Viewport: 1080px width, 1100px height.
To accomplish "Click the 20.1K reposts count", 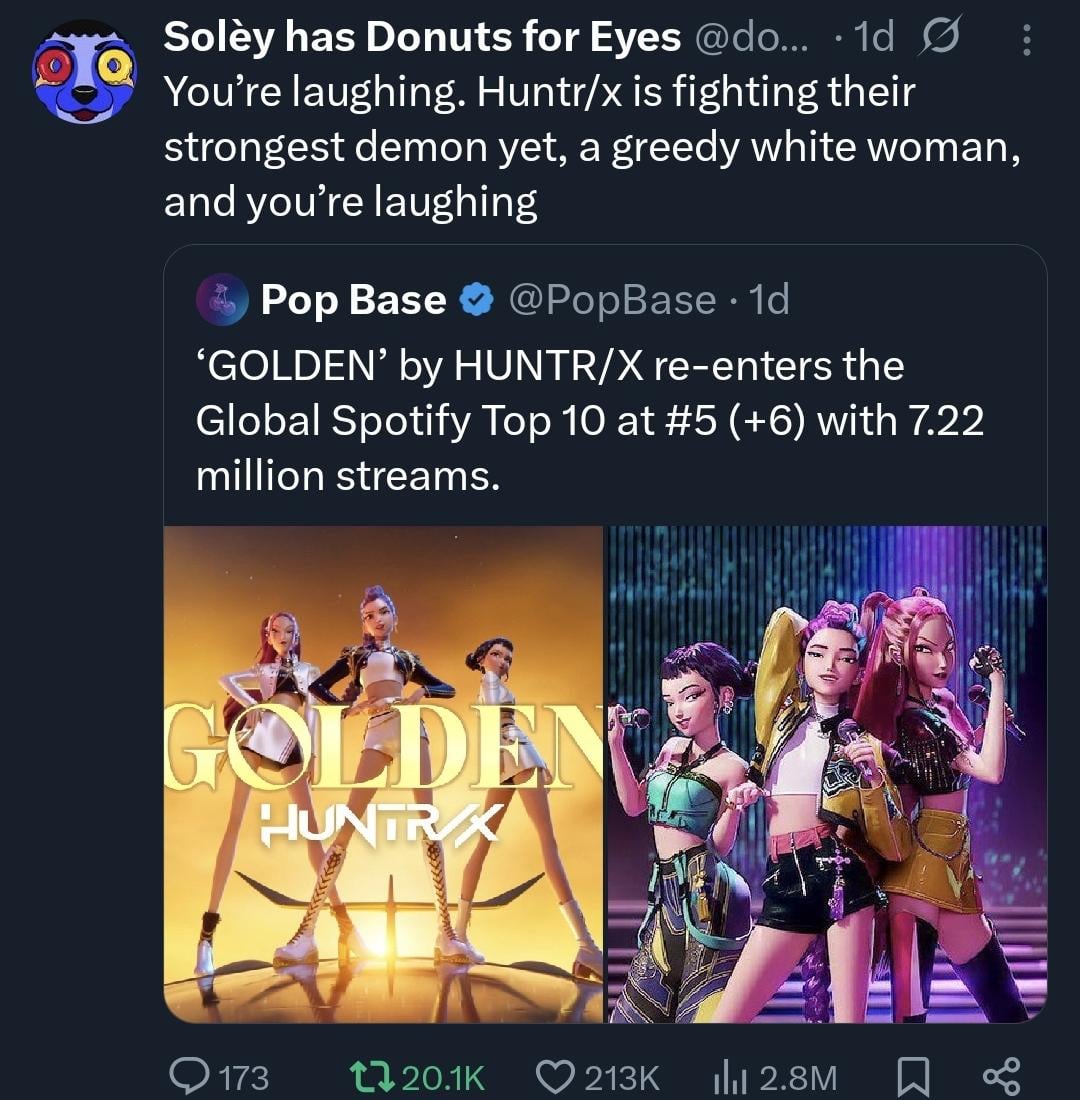I will click(x=443, y=1077).
